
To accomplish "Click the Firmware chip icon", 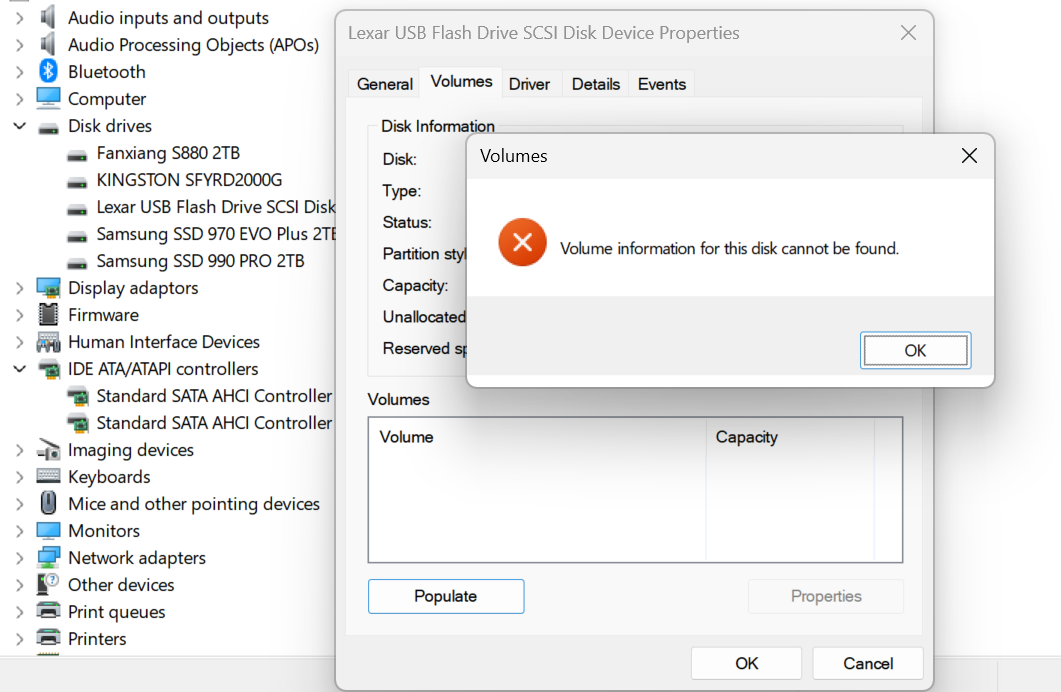I will tap(48, 315).
